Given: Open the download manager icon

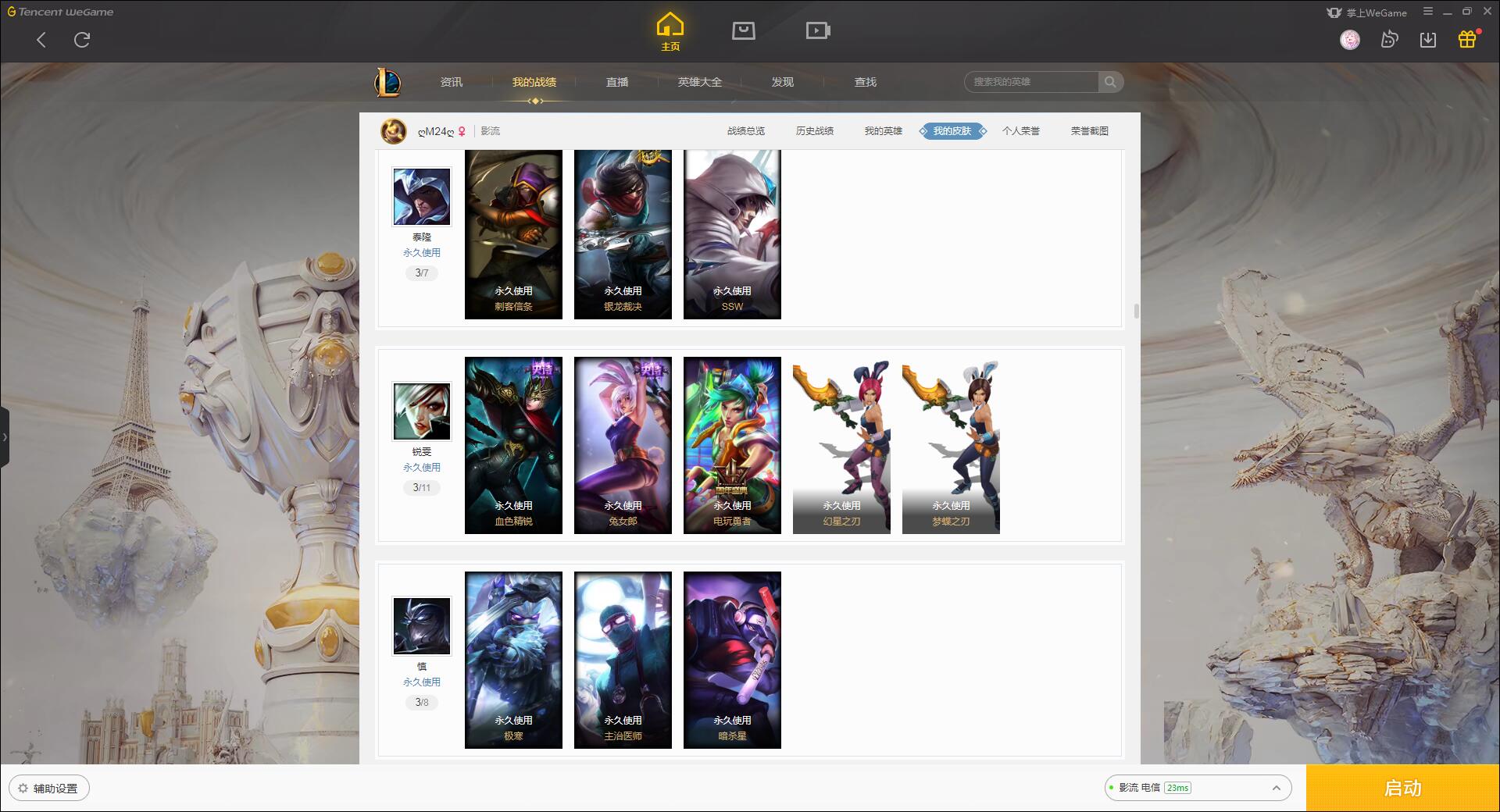Looking at the screenshot, I should point(1428,40).
